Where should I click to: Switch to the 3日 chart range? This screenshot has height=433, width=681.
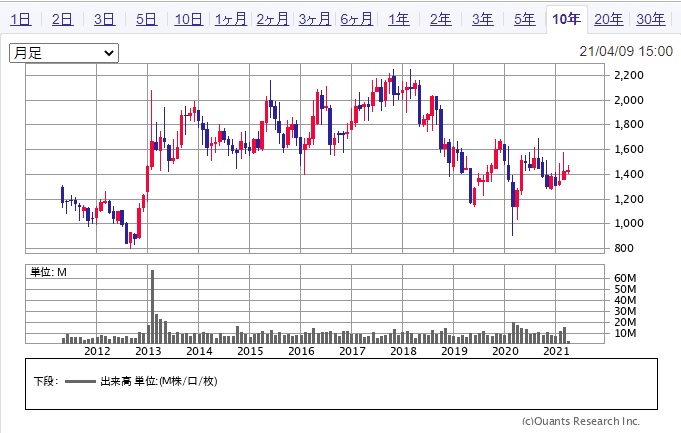click(x=105, y=19)
